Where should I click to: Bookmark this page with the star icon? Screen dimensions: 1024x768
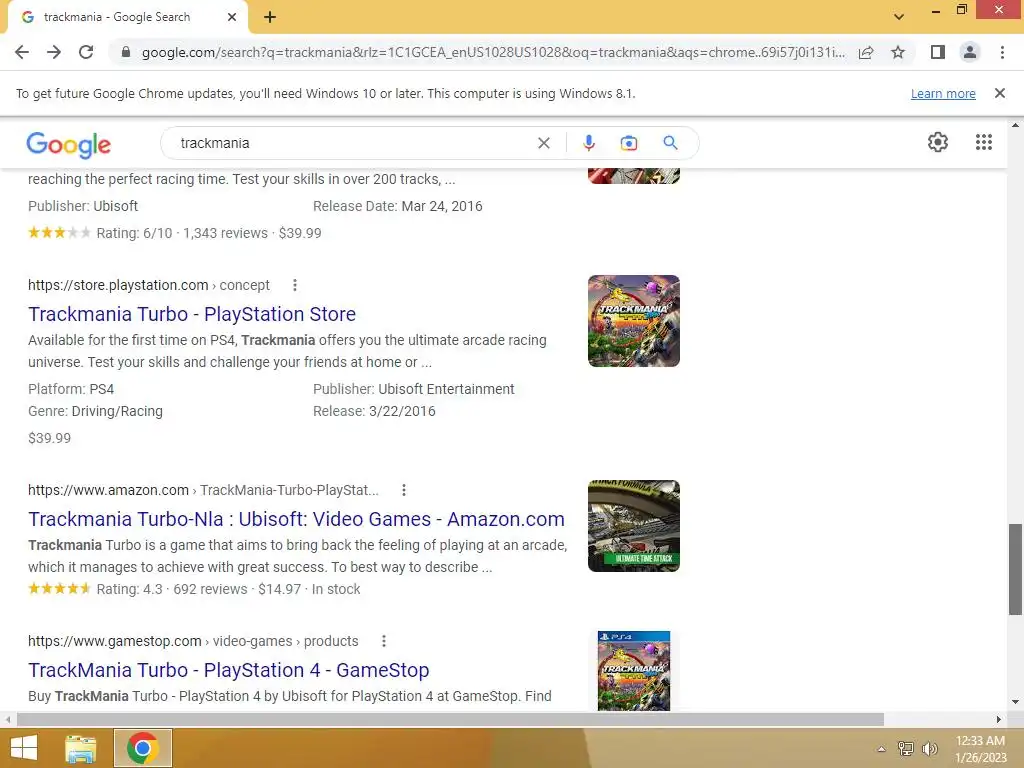898,52
